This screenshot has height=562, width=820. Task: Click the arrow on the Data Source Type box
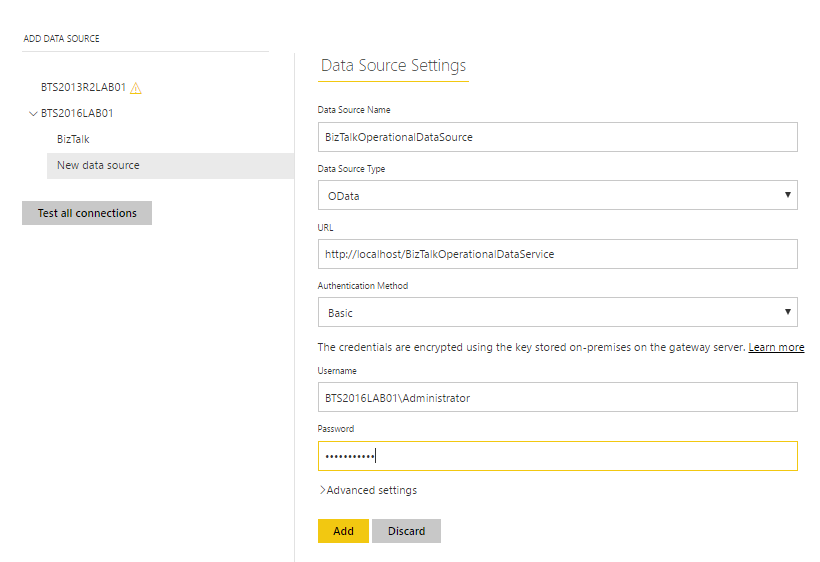[787, 195]
